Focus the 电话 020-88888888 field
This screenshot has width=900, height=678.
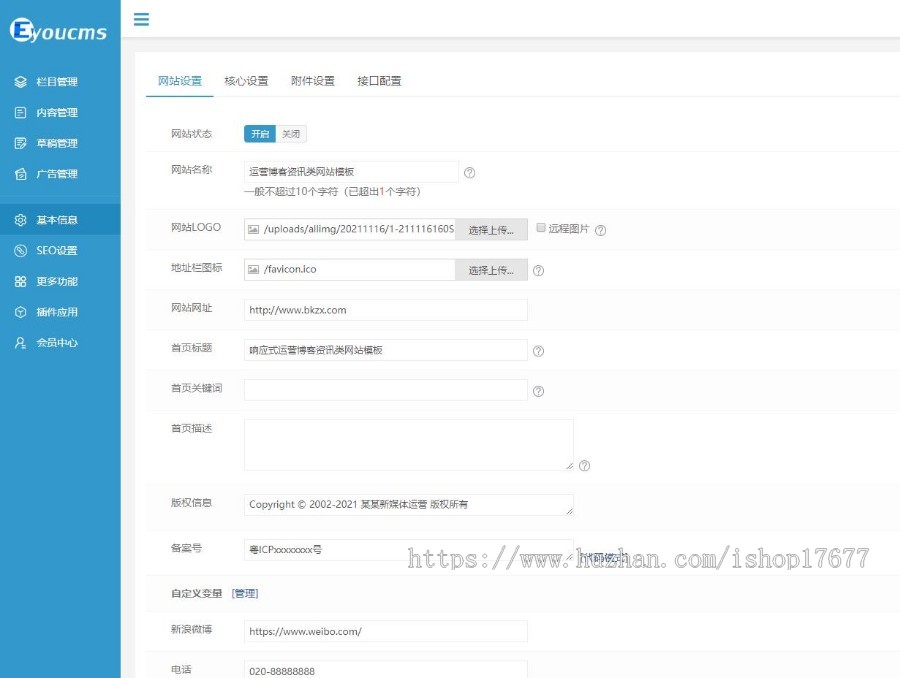click(x=386, y=670)
